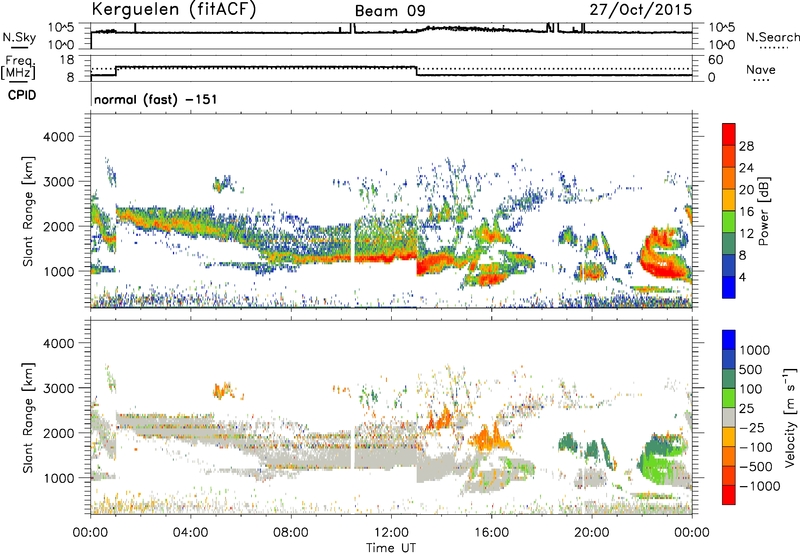This screenshot has width=800, height=554.
Task: Click the light green 12–16 dB Power segment
Action: click(x=729, y=221)
